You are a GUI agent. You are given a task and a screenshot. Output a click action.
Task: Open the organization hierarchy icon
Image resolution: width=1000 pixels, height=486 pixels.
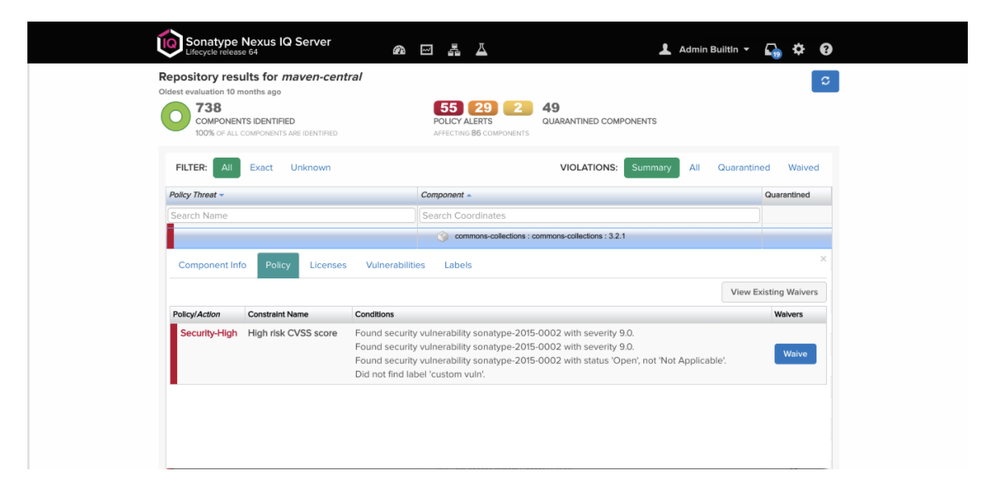click(x=454, y=50)
